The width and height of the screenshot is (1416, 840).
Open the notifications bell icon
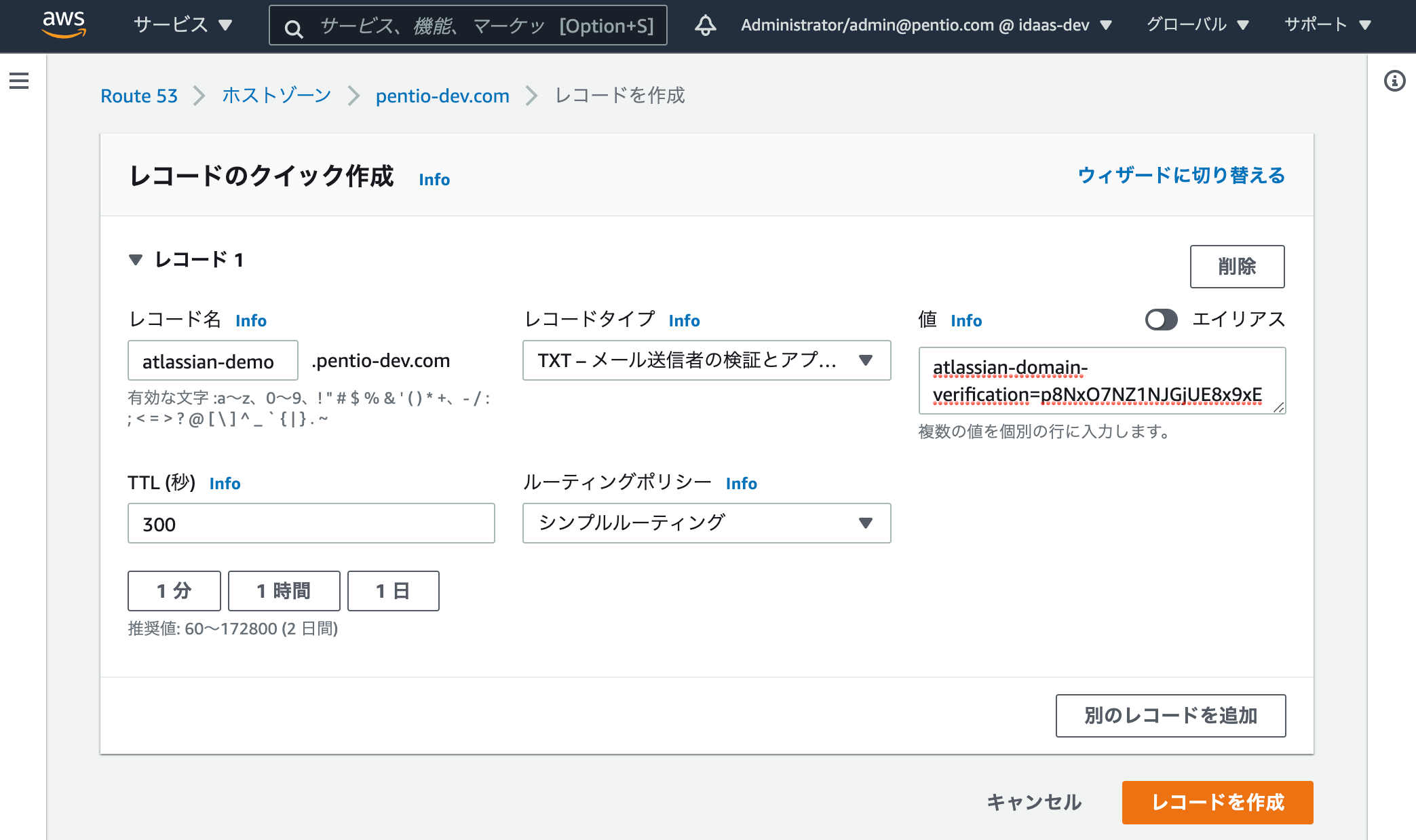[x=705, y=25]
